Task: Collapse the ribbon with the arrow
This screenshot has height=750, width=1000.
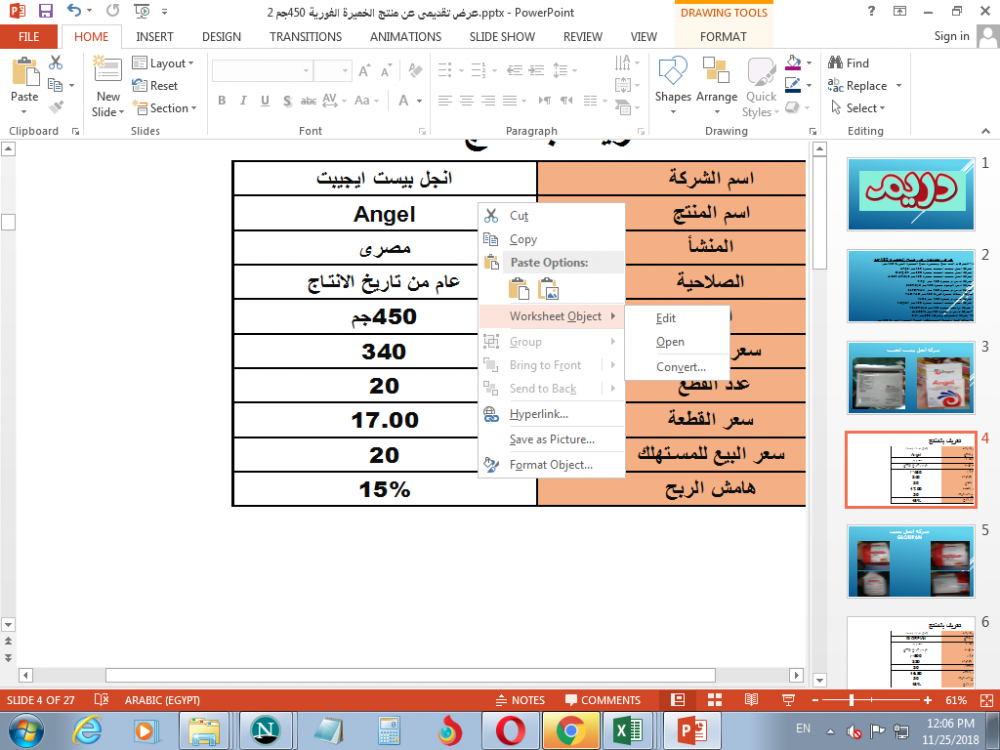Action: 986,131
